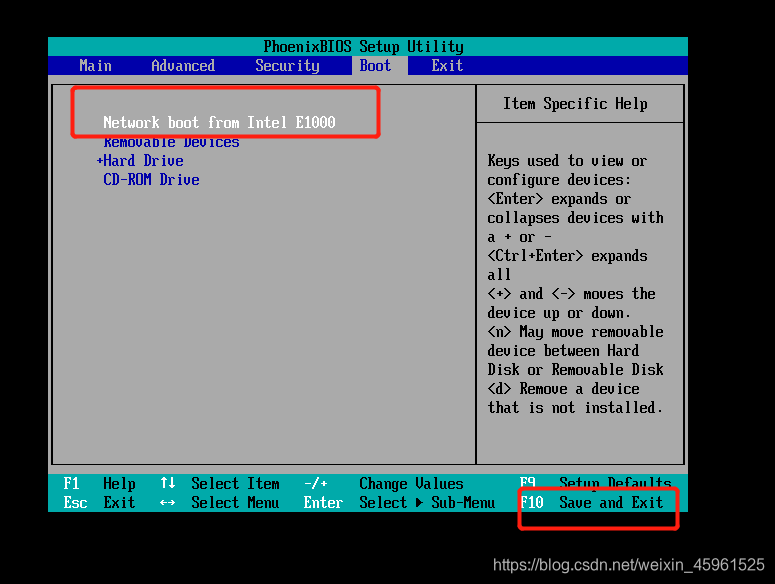Select Network boot from Intel E1000
Viewport: 775px width, 584px height.
tap(219, 122)
